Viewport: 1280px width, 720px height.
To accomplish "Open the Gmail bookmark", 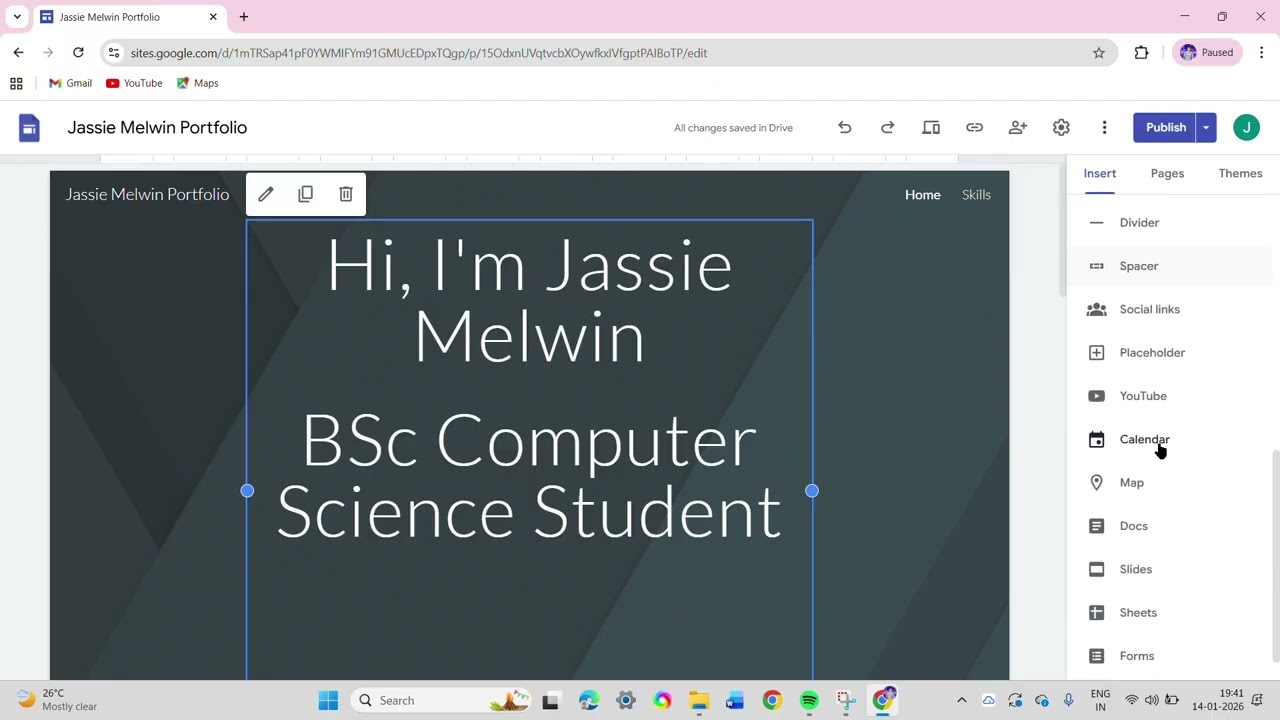I will pos(70,83).
